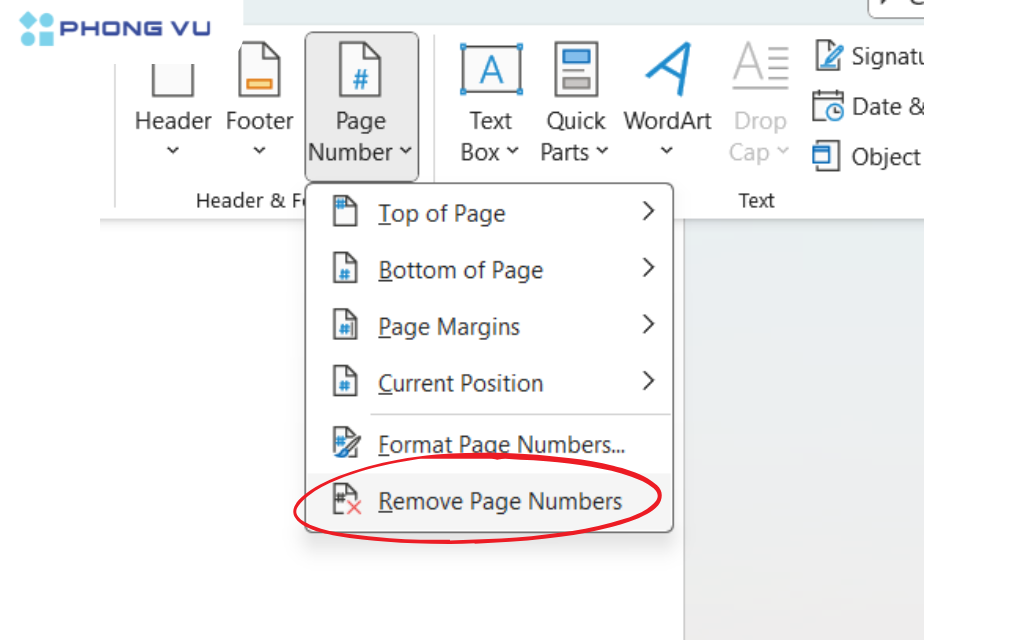This screenshot has width=1024, height=640.
Task: Select Remove Page Numbers
Action: click(x=500, y=501)
